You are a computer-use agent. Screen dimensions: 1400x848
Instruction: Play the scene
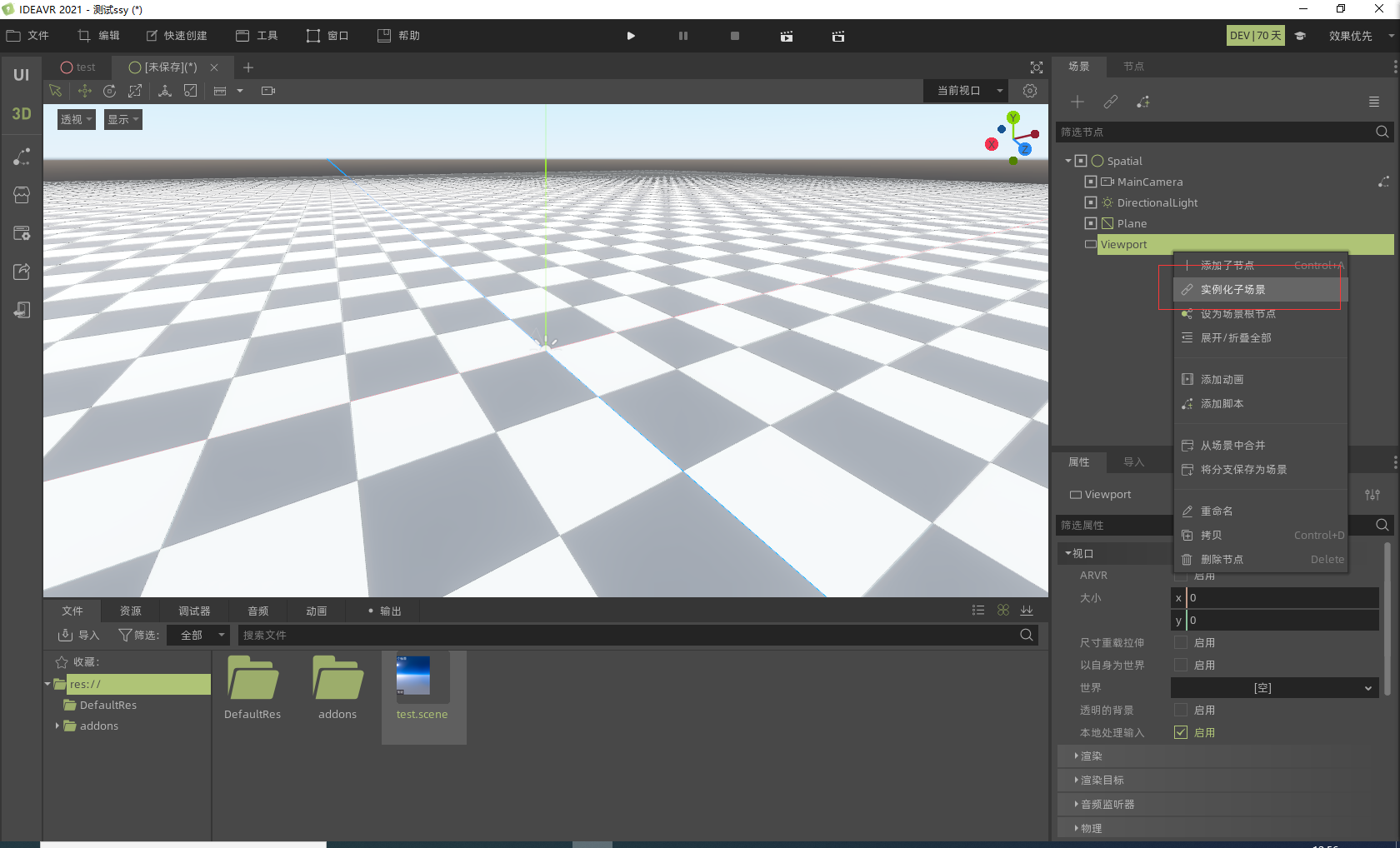(x=631, y=36)
